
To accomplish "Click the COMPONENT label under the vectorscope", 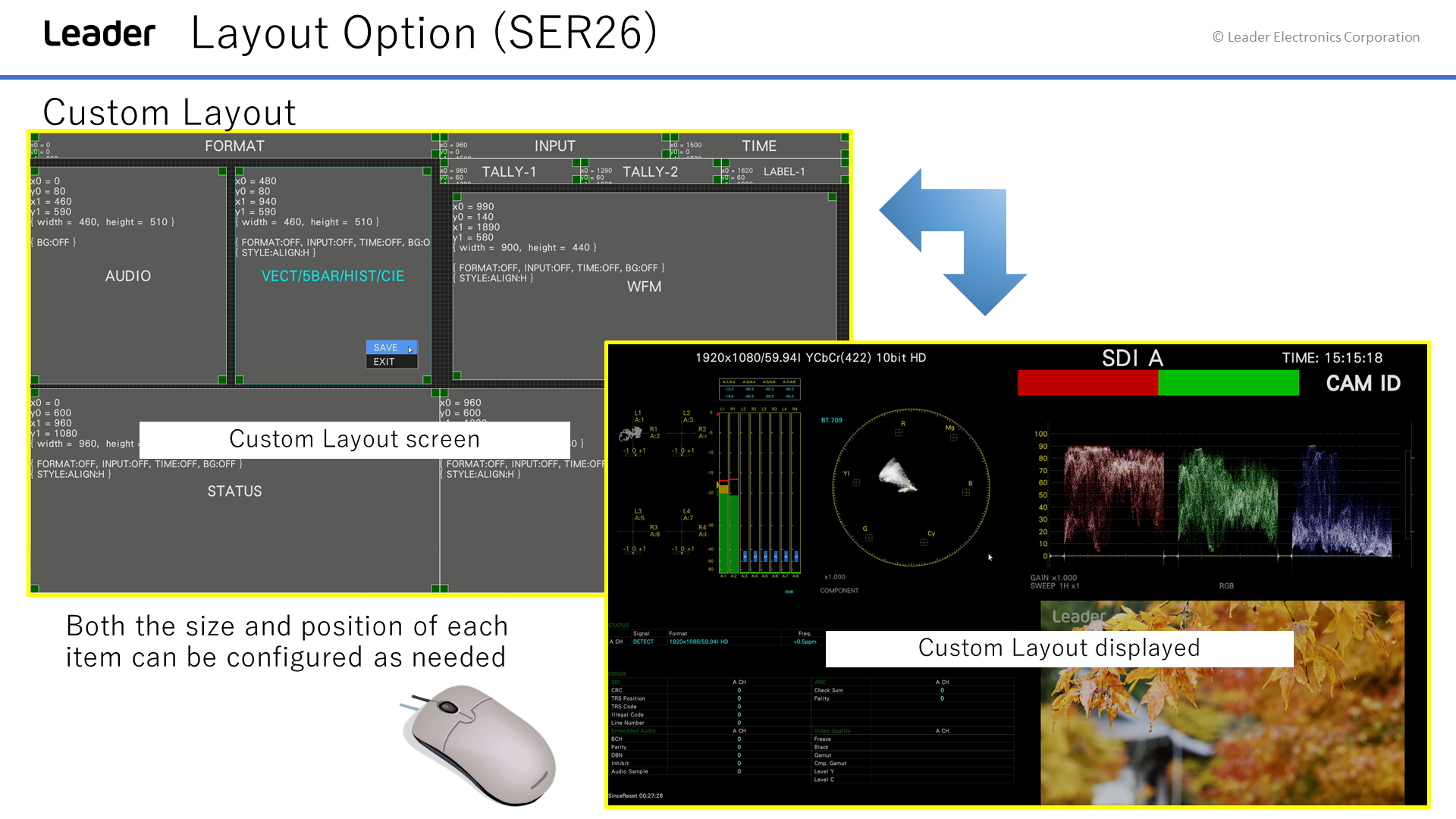I will [839, 591].
